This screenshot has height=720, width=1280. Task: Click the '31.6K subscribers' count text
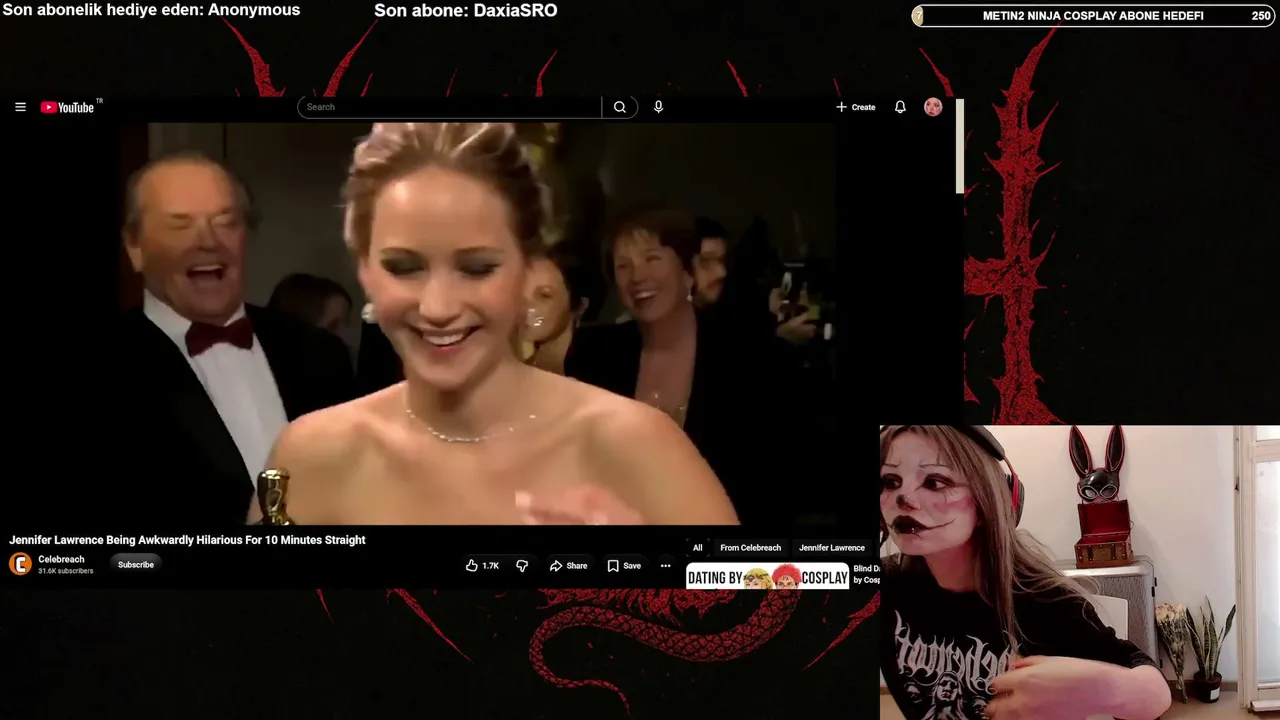click(66, 571)
